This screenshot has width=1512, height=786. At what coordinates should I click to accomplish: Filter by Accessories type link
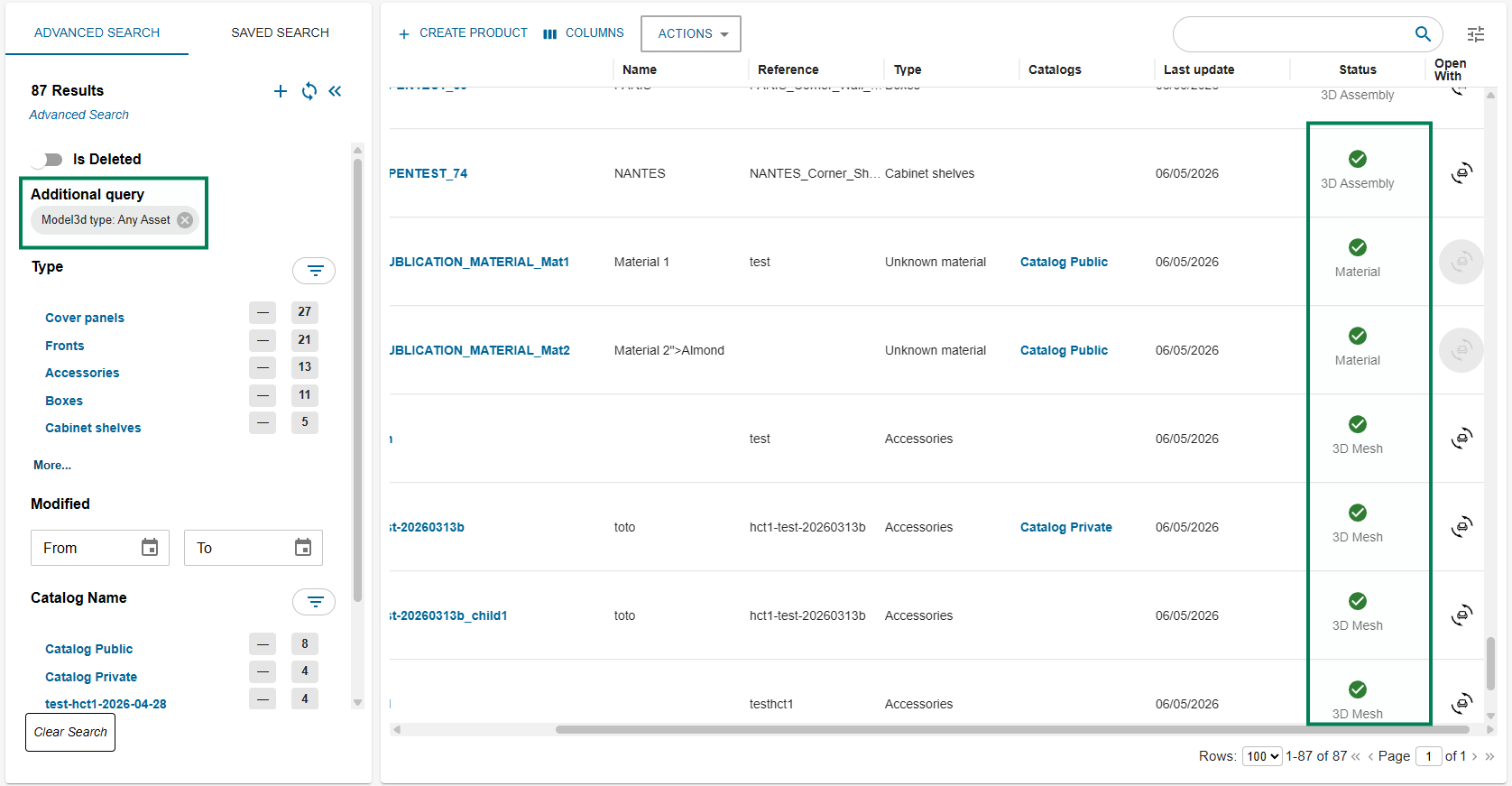point(82,373)
